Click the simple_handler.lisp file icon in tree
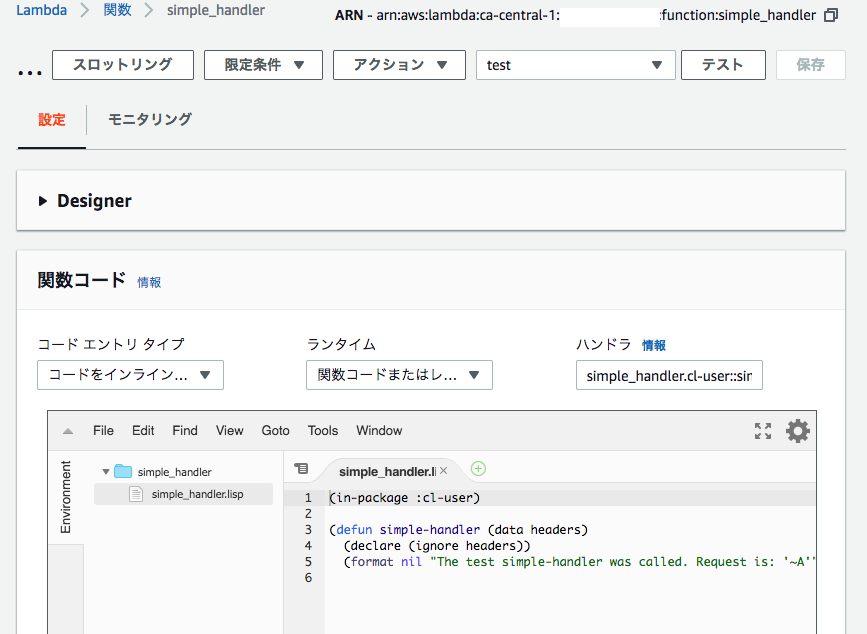This screenshot has width=867, height=634. (x=136, y=494)
